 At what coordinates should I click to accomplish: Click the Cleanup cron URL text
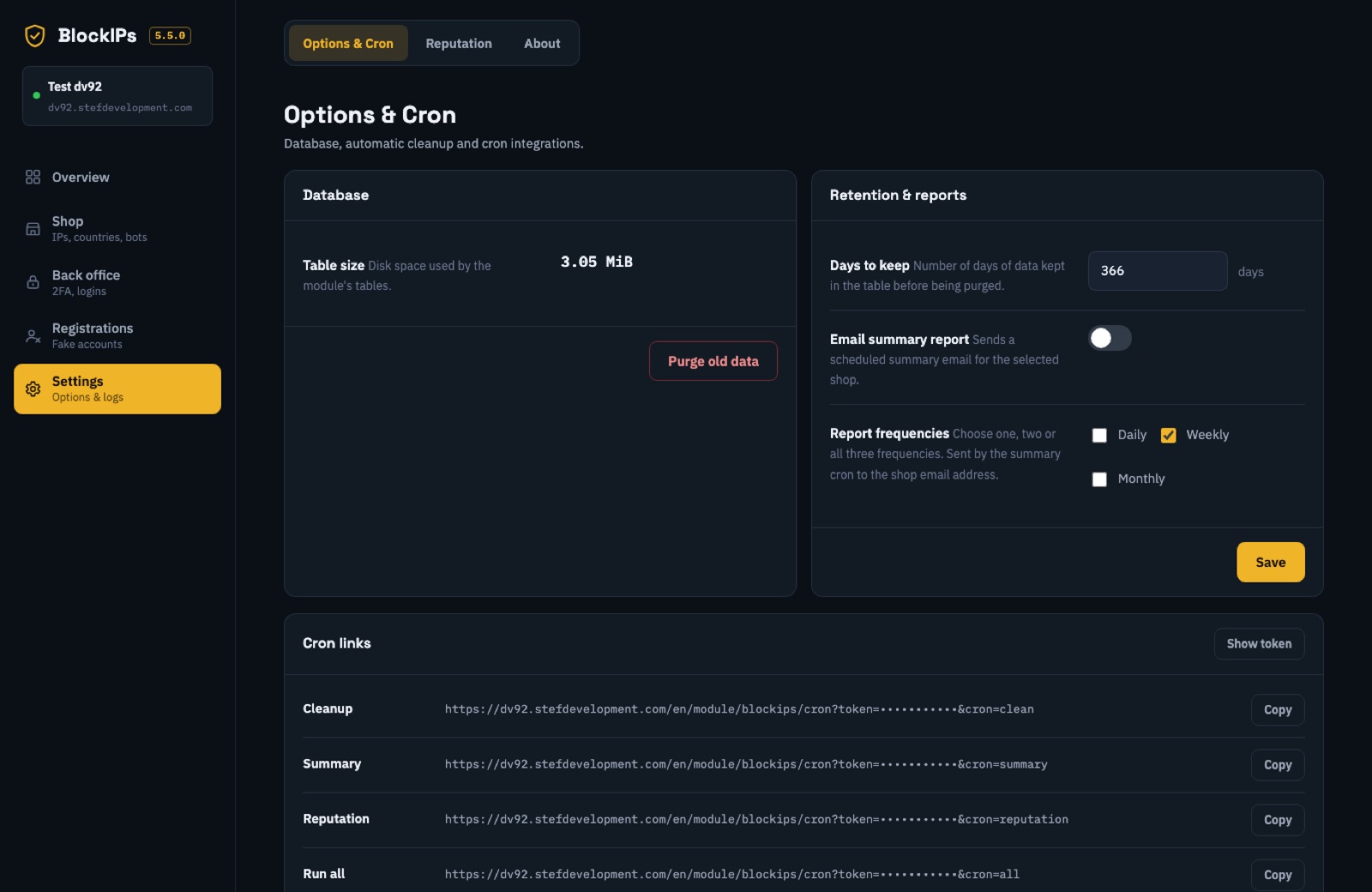[739, 709]
